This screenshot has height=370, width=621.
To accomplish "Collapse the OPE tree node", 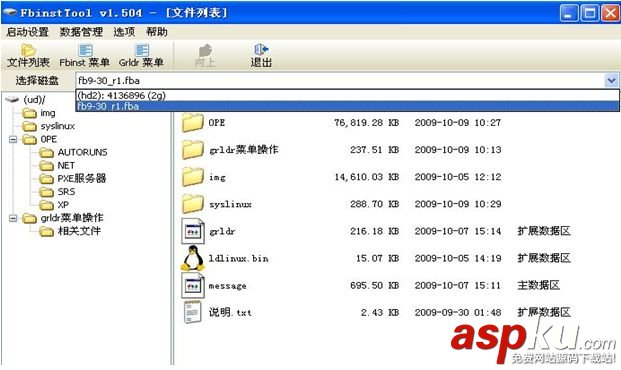I will [13, 139].
